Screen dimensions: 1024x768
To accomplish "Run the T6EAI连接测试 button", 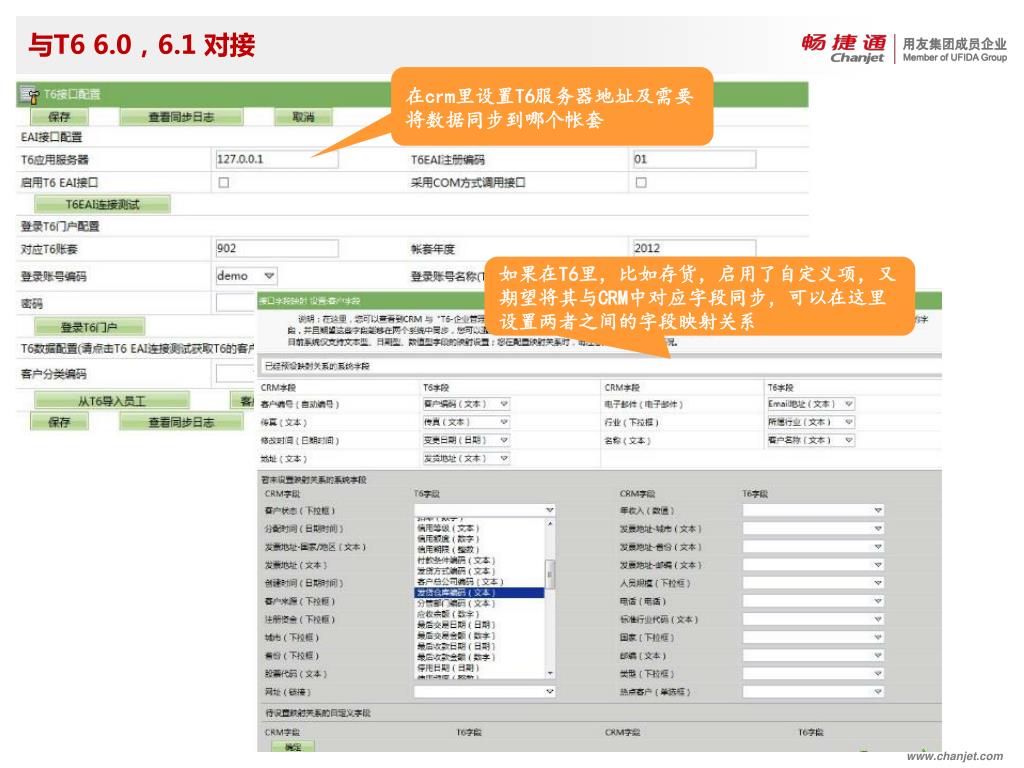I will [x=103, y=204].
